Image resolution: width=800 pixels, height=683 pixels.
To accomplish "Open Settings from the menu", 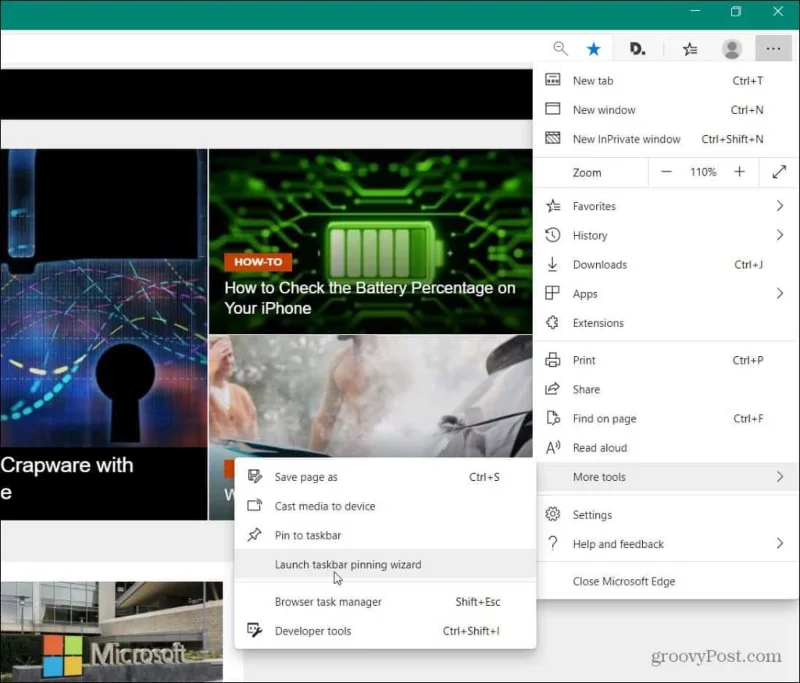I will point(665,515).
